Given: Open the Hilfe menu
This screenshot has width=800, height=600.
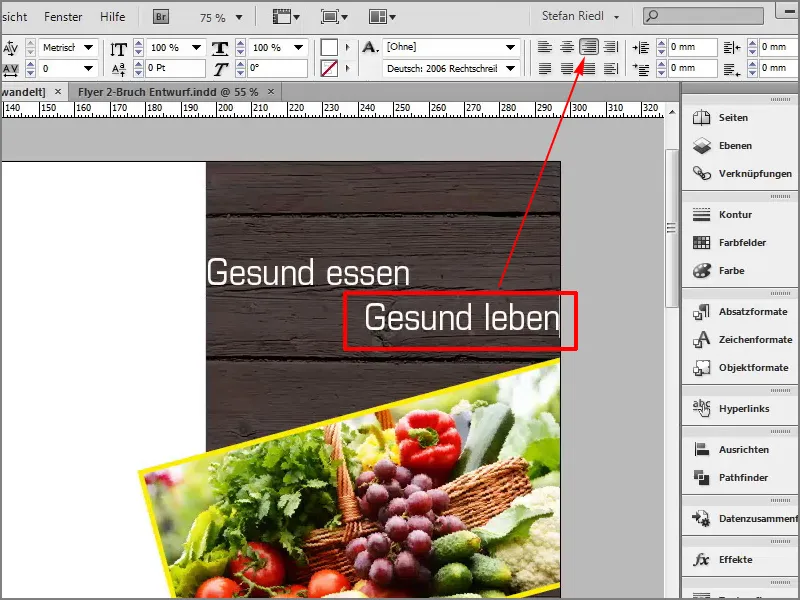Looking at the screenshot, I should [x=112, y=17].
